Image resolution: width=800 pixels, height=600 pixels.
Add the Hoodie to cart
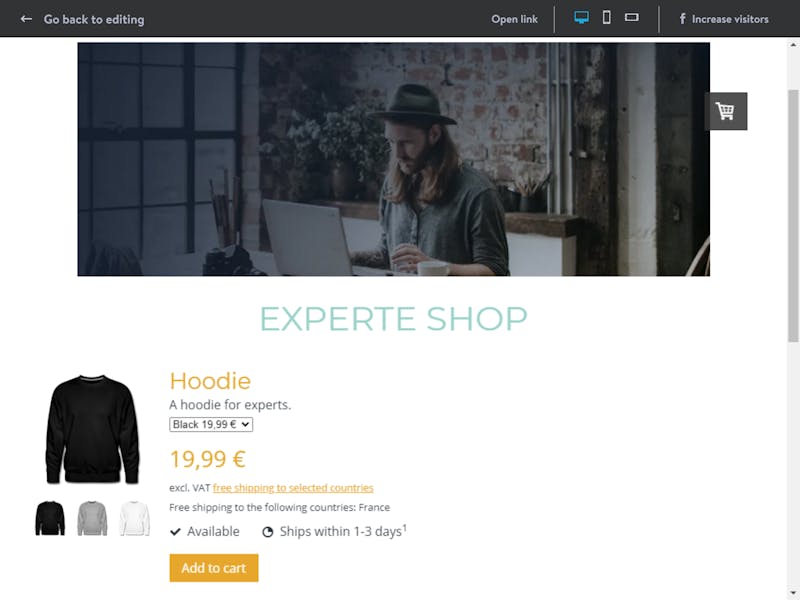[214, 568]
